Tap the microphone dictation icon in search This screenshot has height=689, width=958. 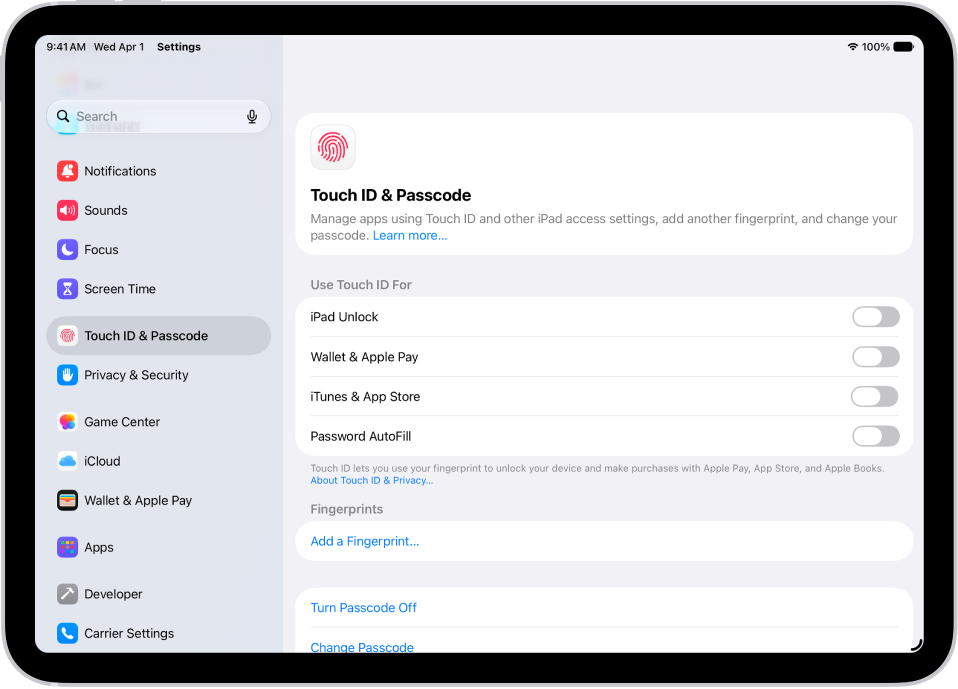[252, 117]
